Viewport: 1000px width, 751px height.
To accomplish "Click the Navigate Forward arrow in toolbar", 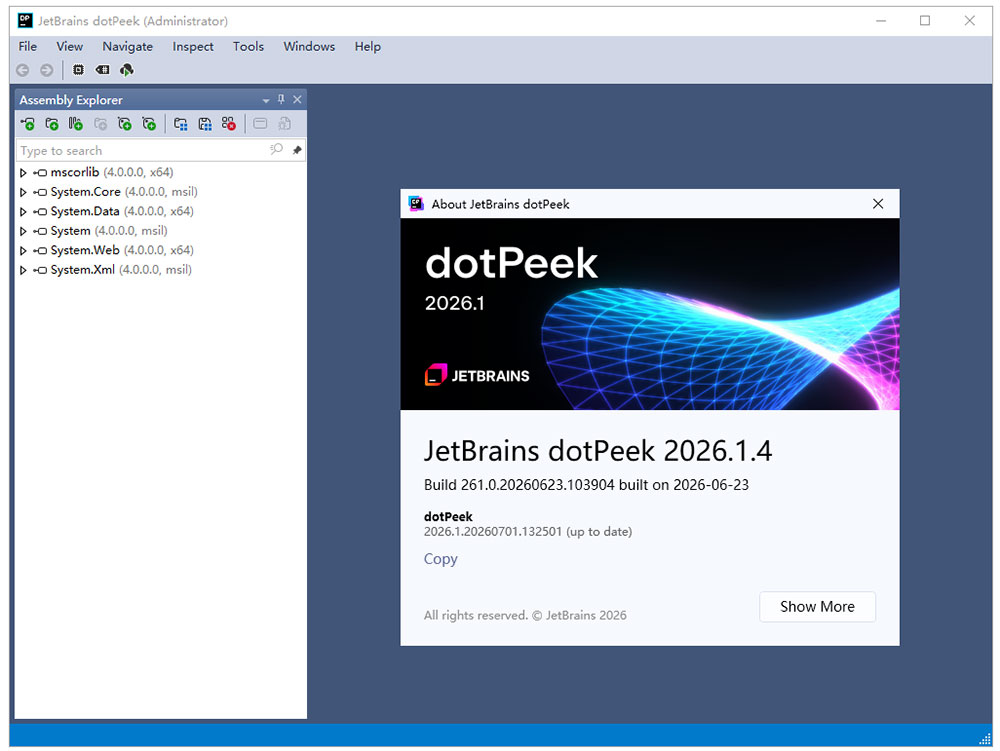I will pyautogui.click(x=47, y=70).
